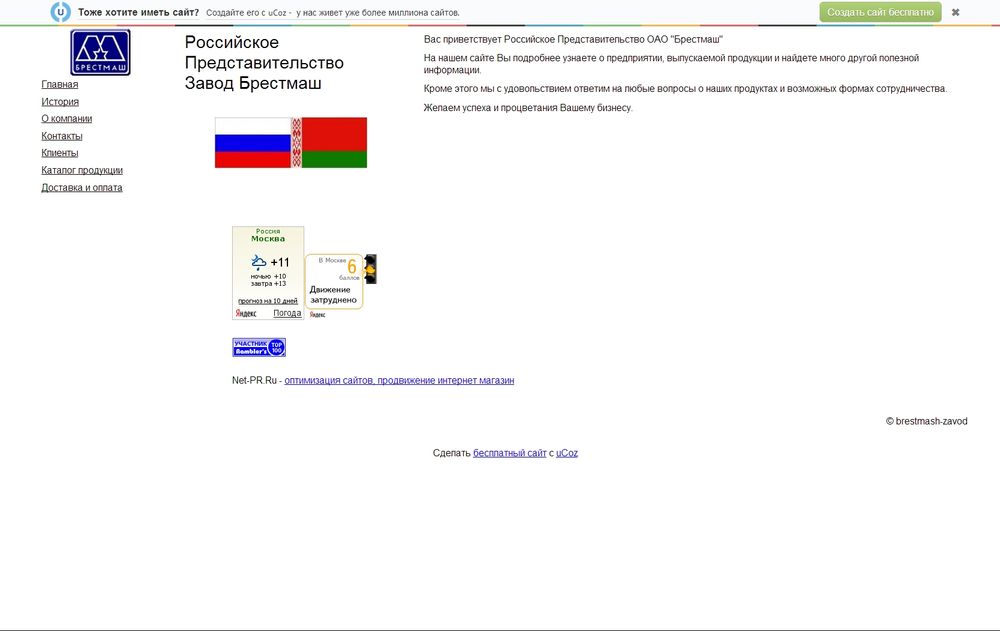
Task: Open the 'Главная' menu link
Action: (60, 84)
